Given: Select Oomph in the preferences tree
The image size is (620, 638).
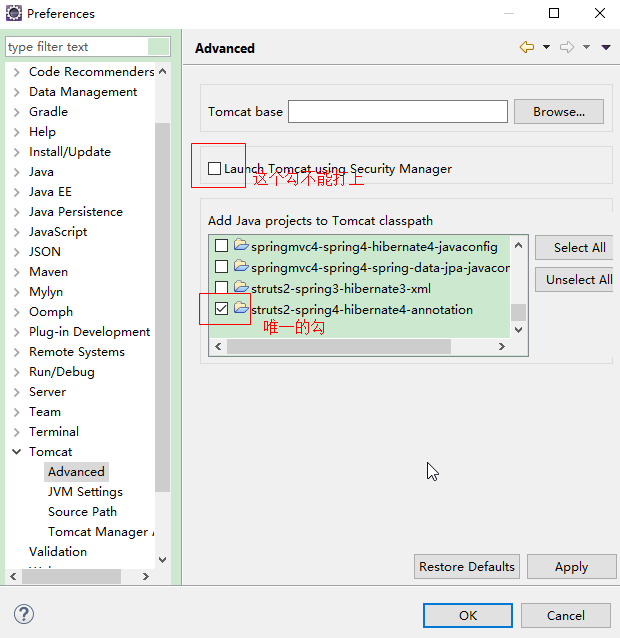Looking at the screenshot, I should coord(51,312).
